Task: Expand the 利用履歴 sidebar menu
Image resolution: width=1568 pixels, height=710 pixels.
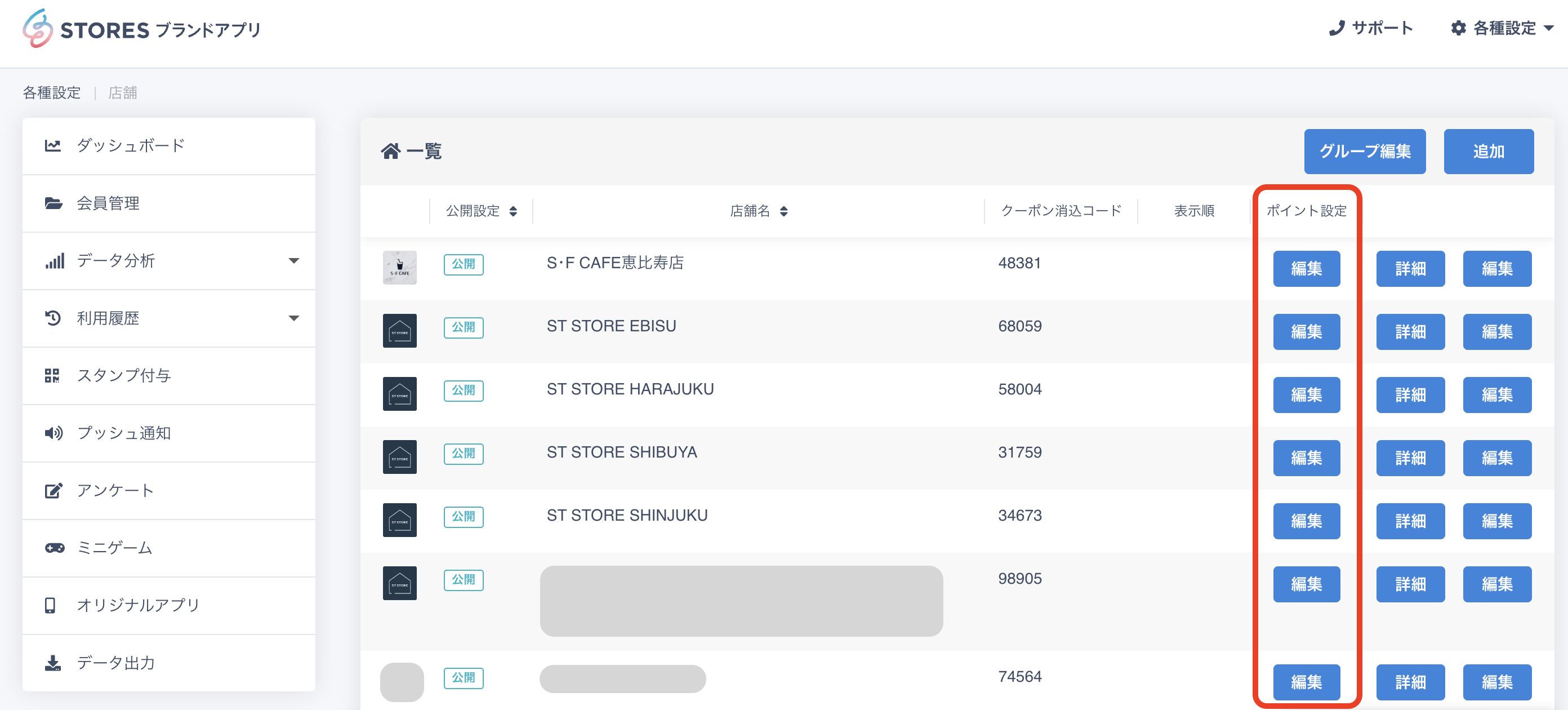Action: (293, 318)
